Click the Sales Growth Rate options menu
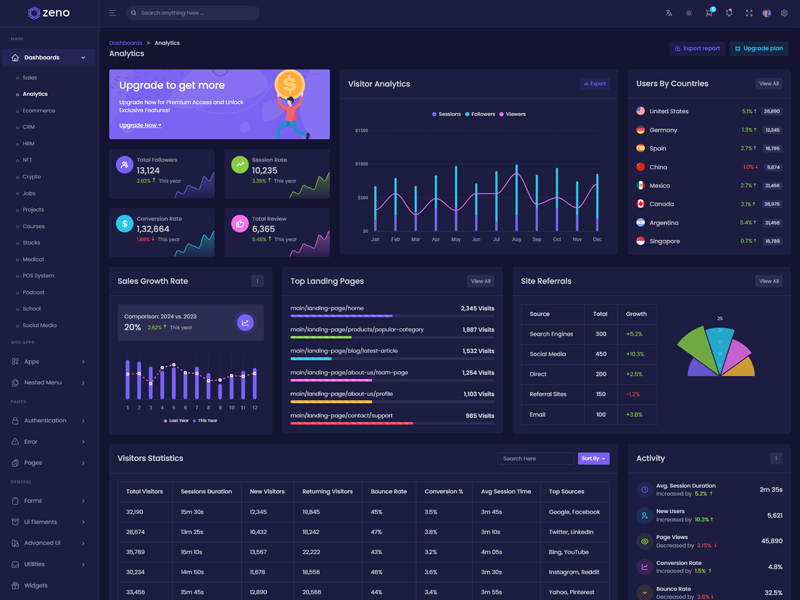800x600 pixels. (257, 281)
